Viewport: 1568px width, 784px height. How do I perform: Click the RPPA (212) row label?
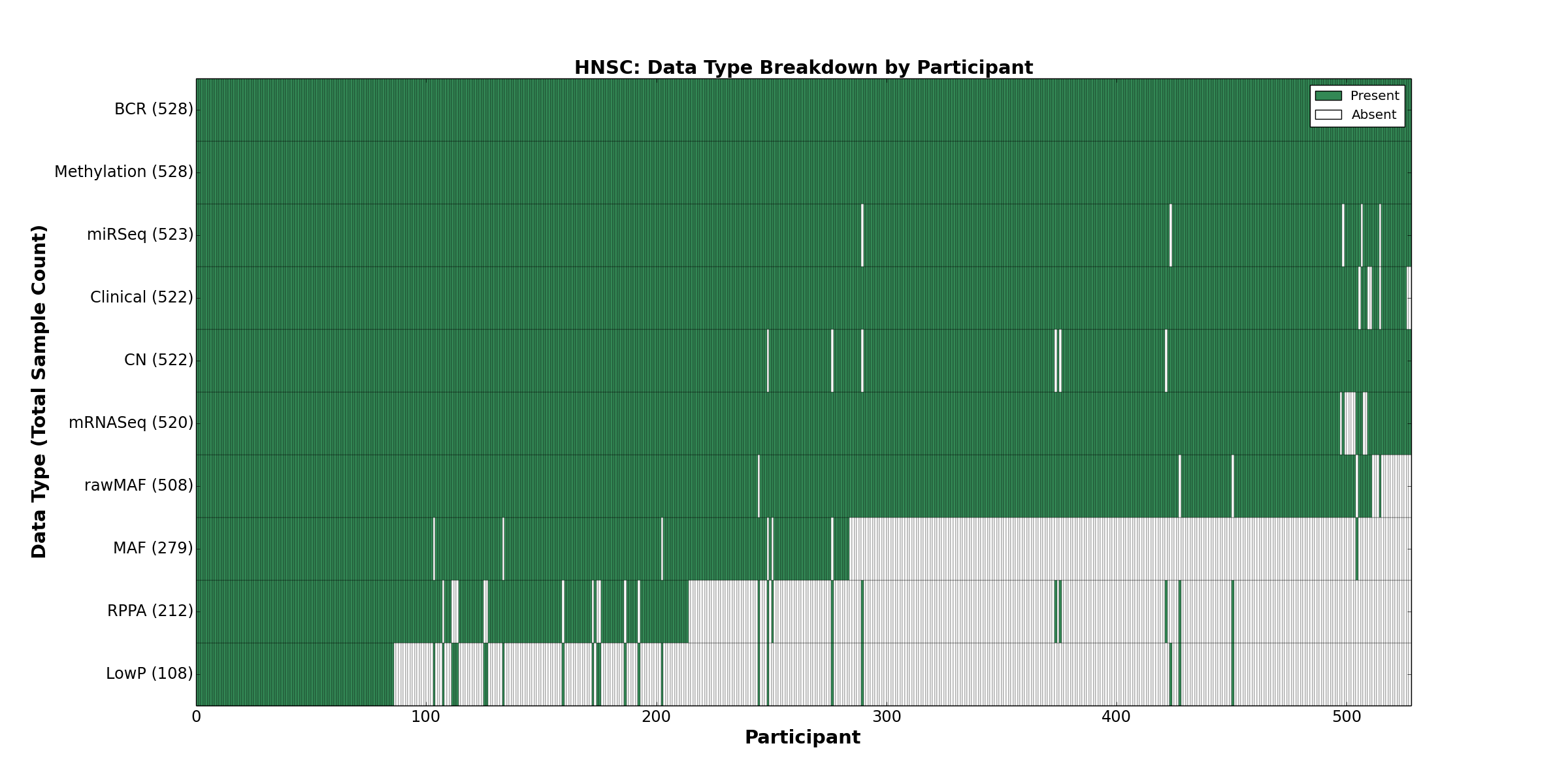click(150, 611)
